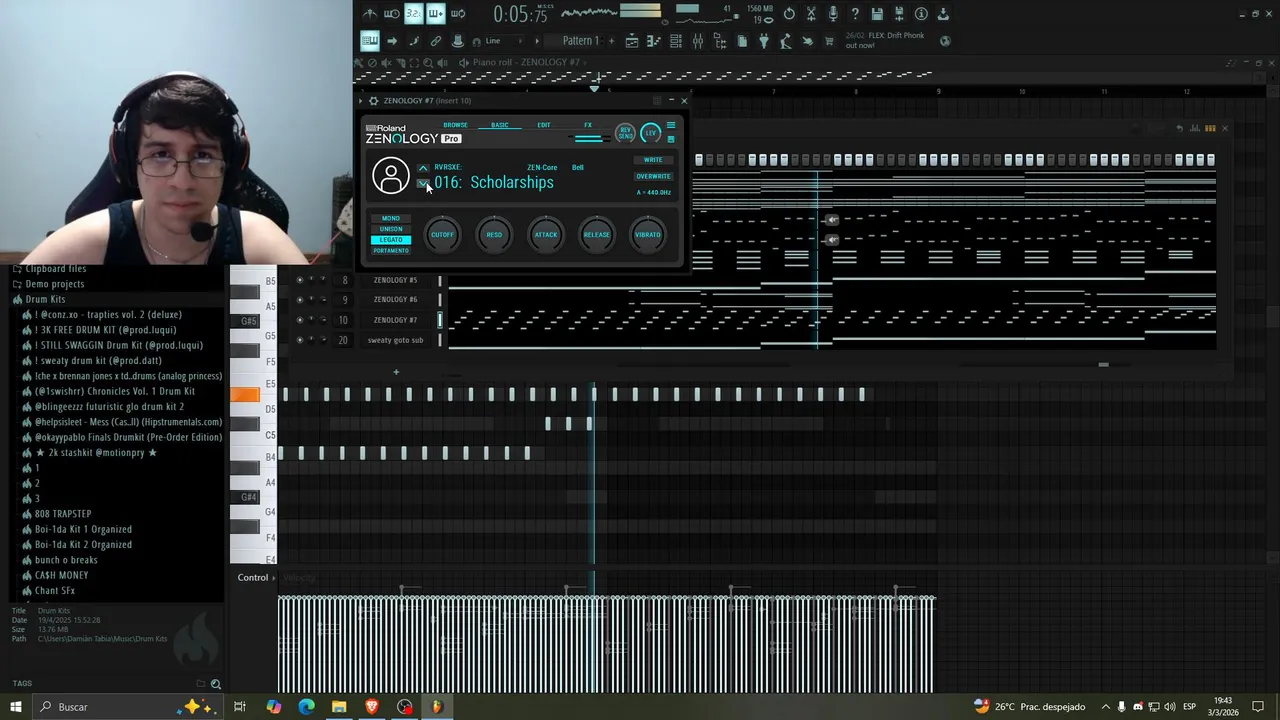Viewport: 1280px width, 720px height.
Task: Expand the Drum Kits folder
Action: [x=45, y=299]
